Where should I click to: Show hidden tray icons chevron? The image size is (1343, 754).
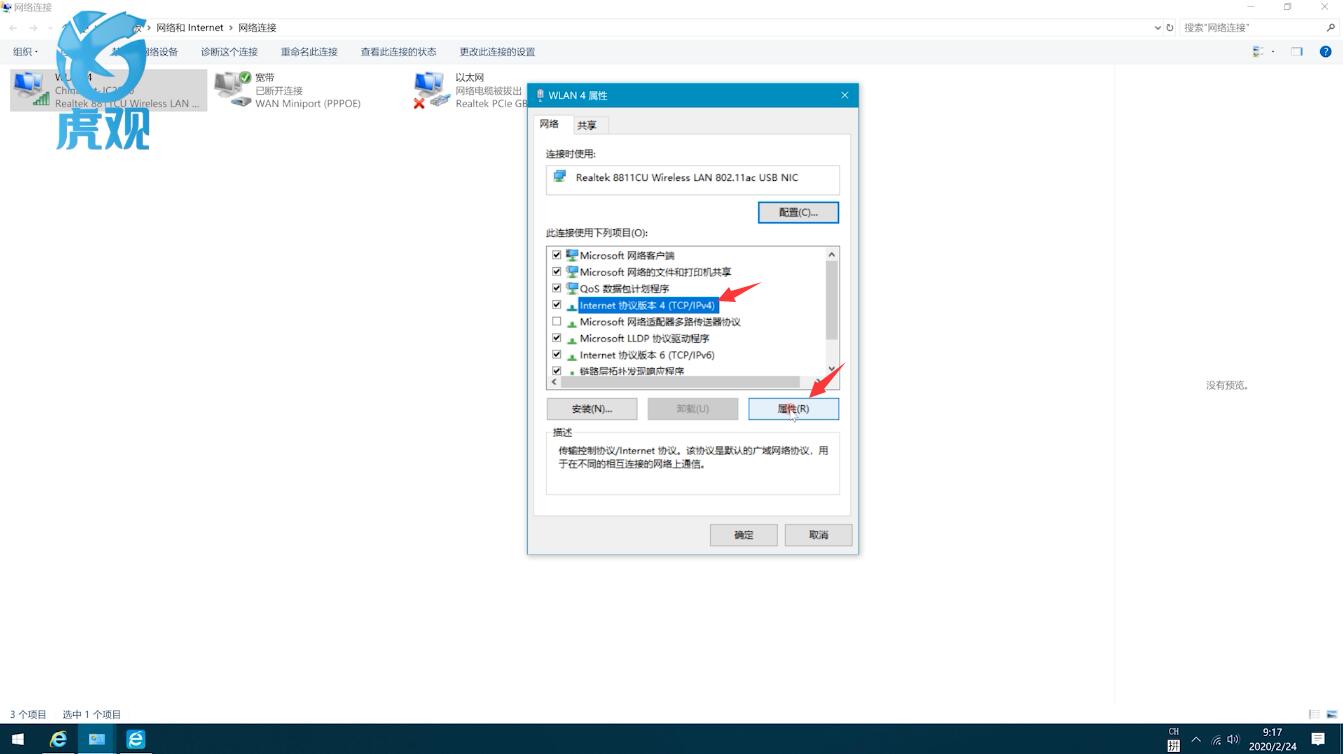point(1196,739)
